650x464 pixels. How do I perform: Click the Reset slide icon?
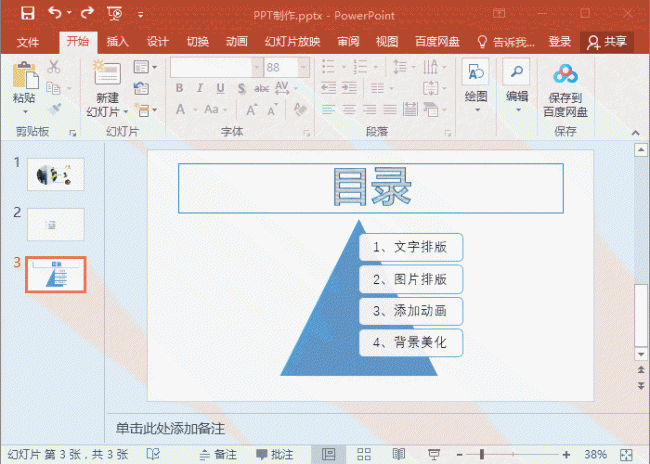click(141, 88)
